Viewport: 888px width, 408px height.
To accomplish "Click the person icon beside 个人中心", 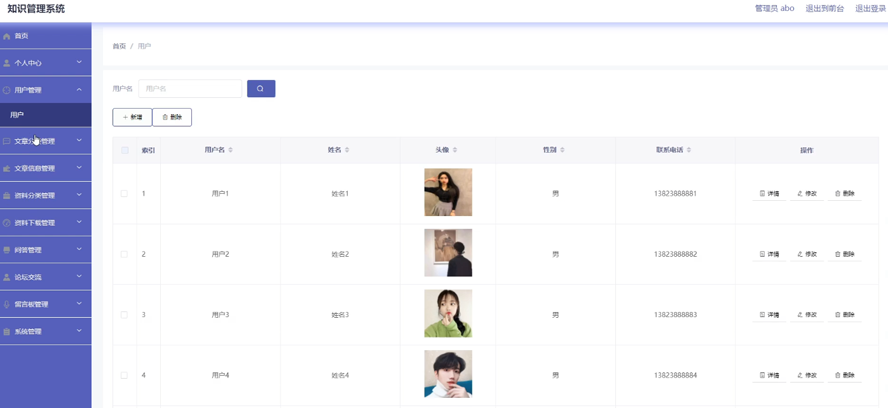I will pyautogui.click(x=7, y=63).
